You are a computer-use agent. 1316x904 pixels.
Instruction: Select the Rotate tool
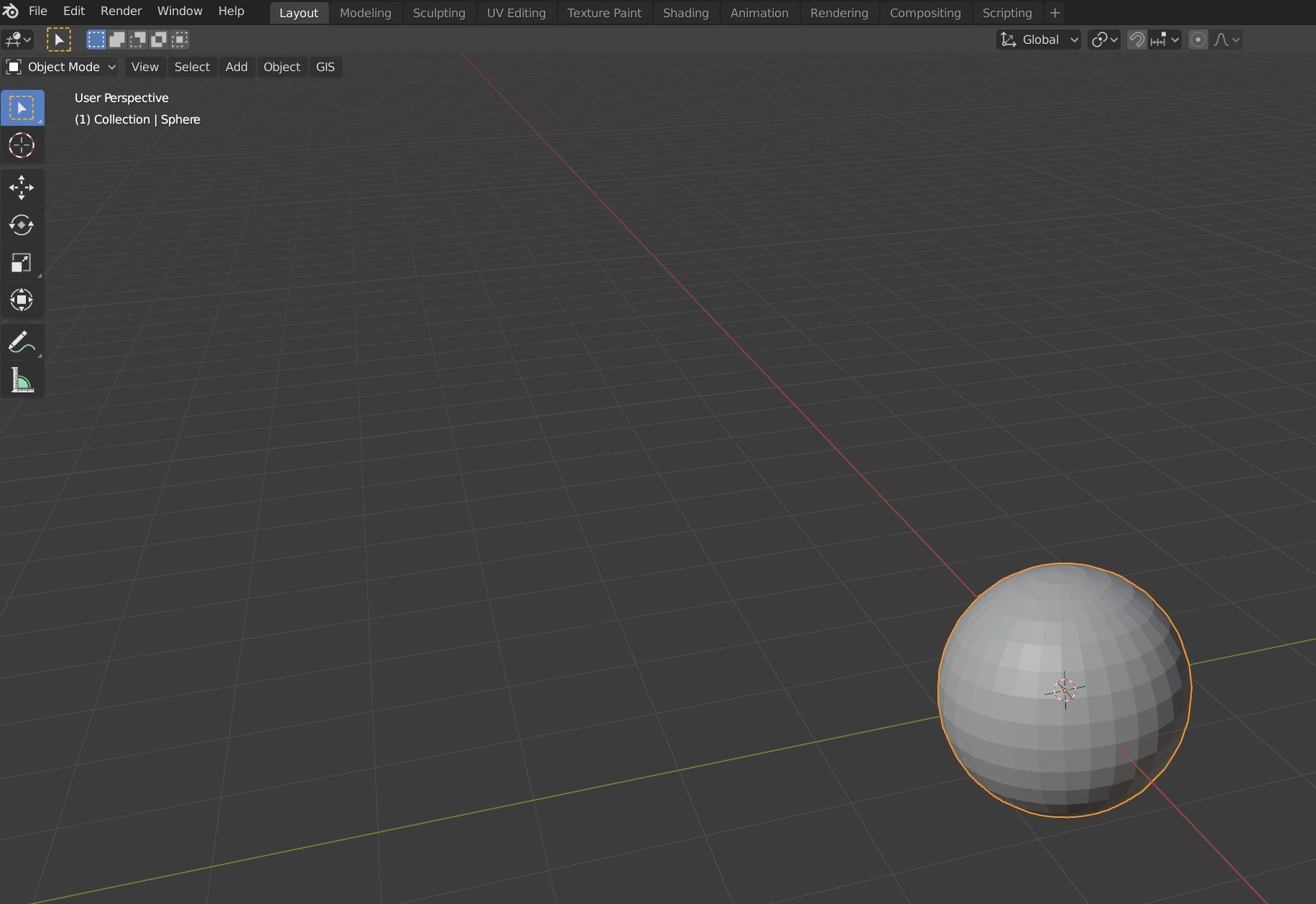22,225
